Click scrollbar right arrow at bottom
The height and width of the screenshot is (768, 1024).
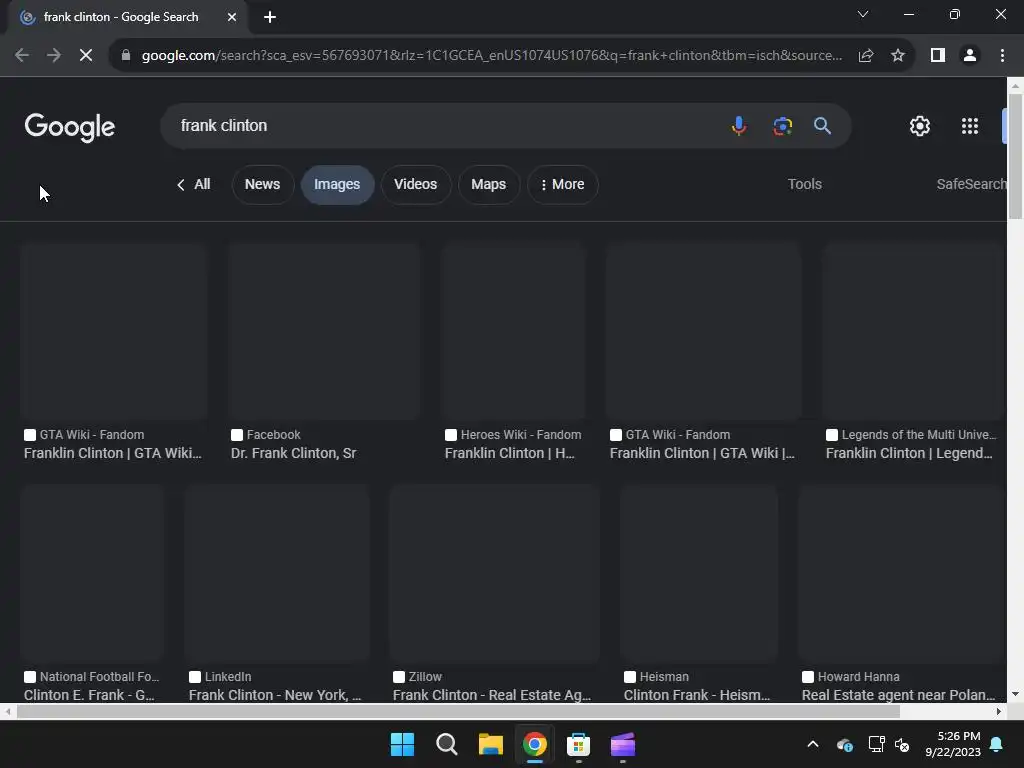(999, 711)
